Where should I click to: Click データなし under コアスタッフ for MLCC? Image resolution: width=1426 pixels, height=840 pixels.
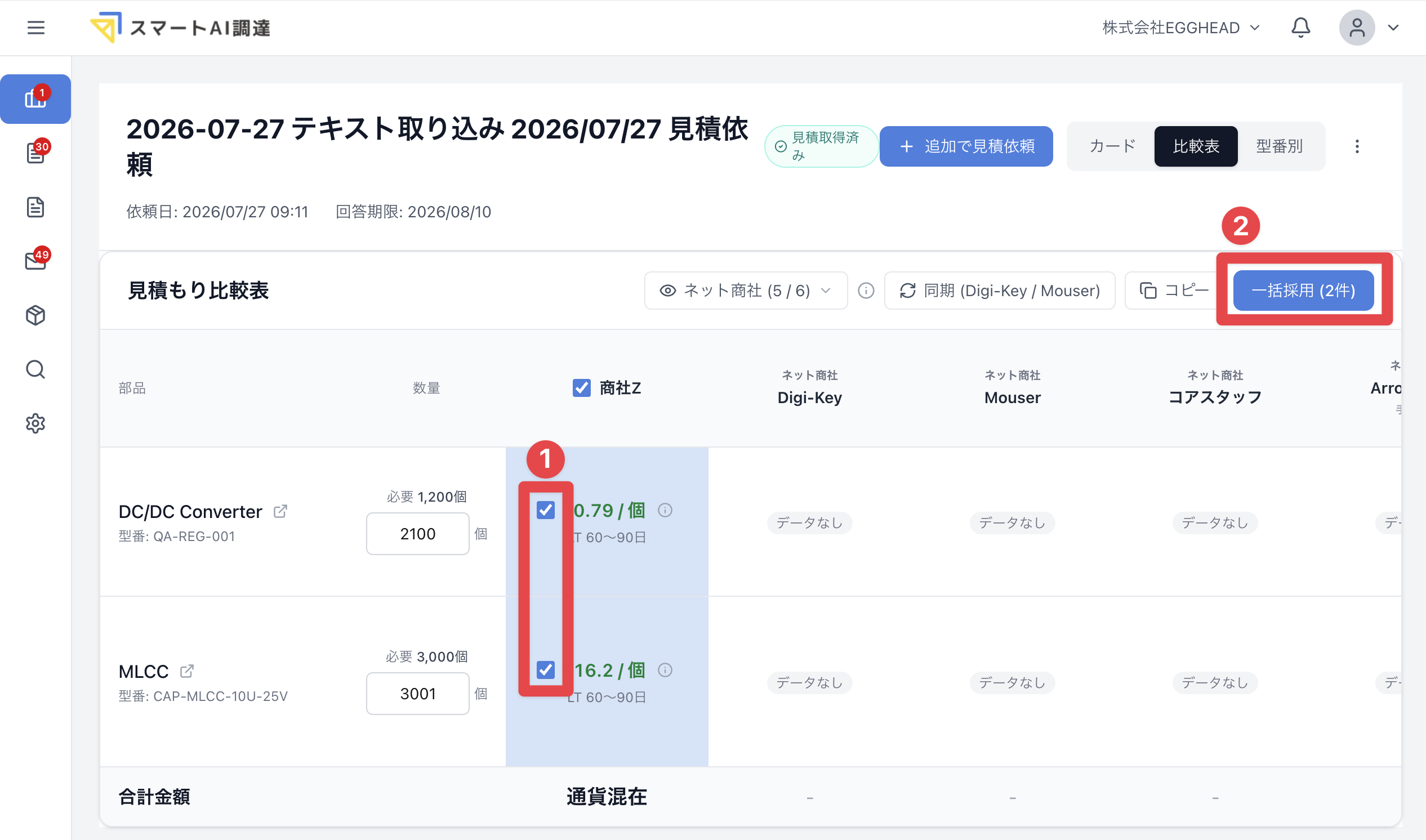click(x=1215, y=682)
